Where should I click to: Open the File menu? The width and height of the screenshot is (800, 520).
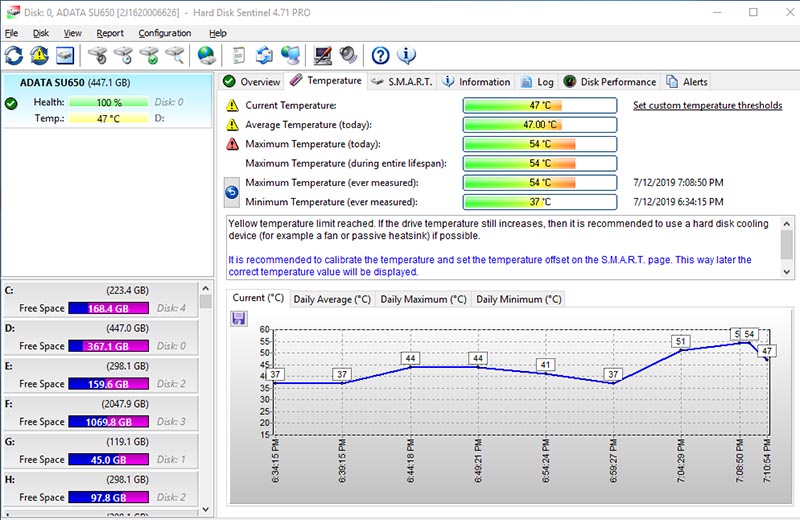pos(11,33)
